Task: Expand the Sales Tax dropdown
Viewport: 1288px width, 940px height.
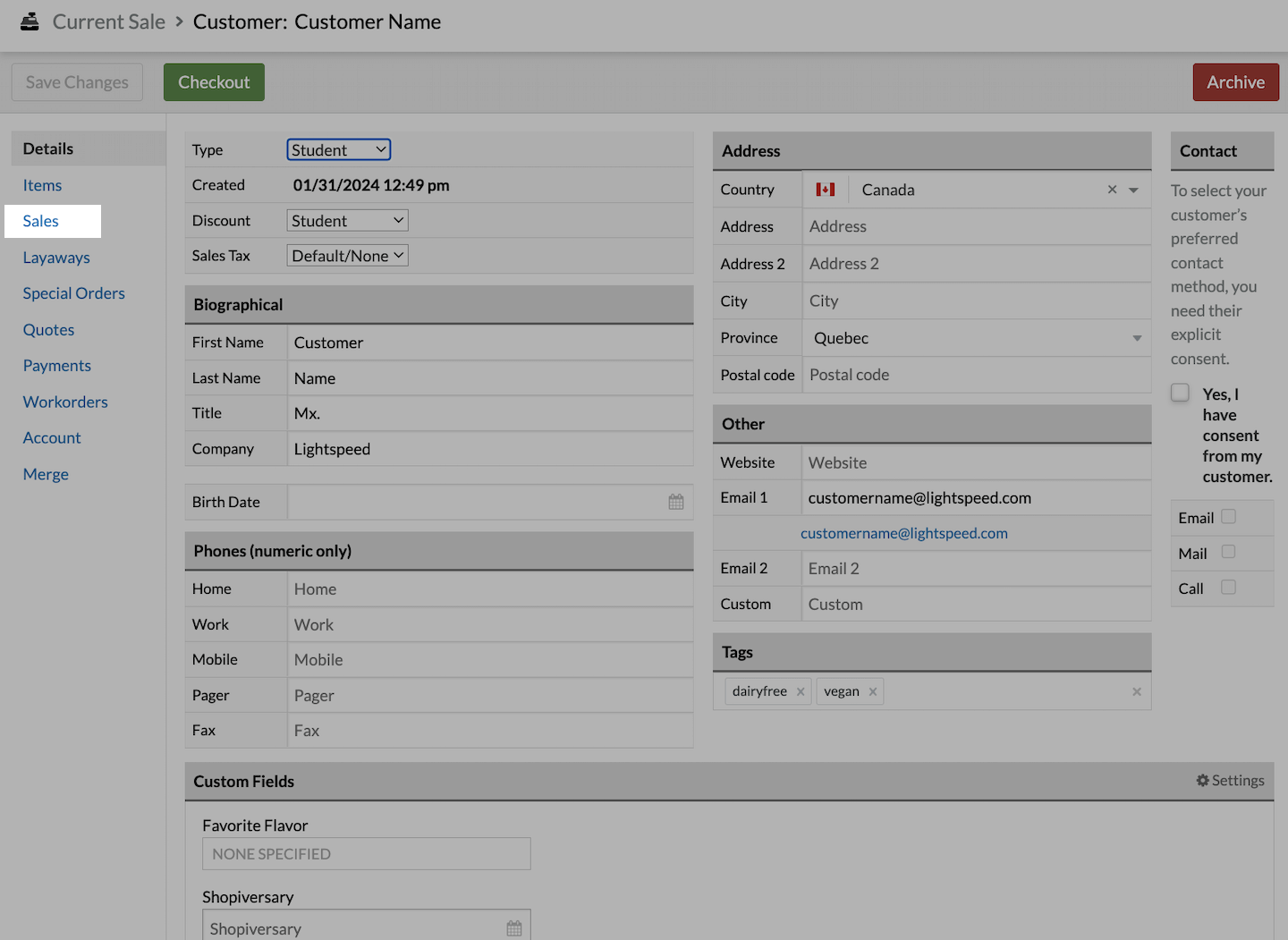Action: pos(348,256)
